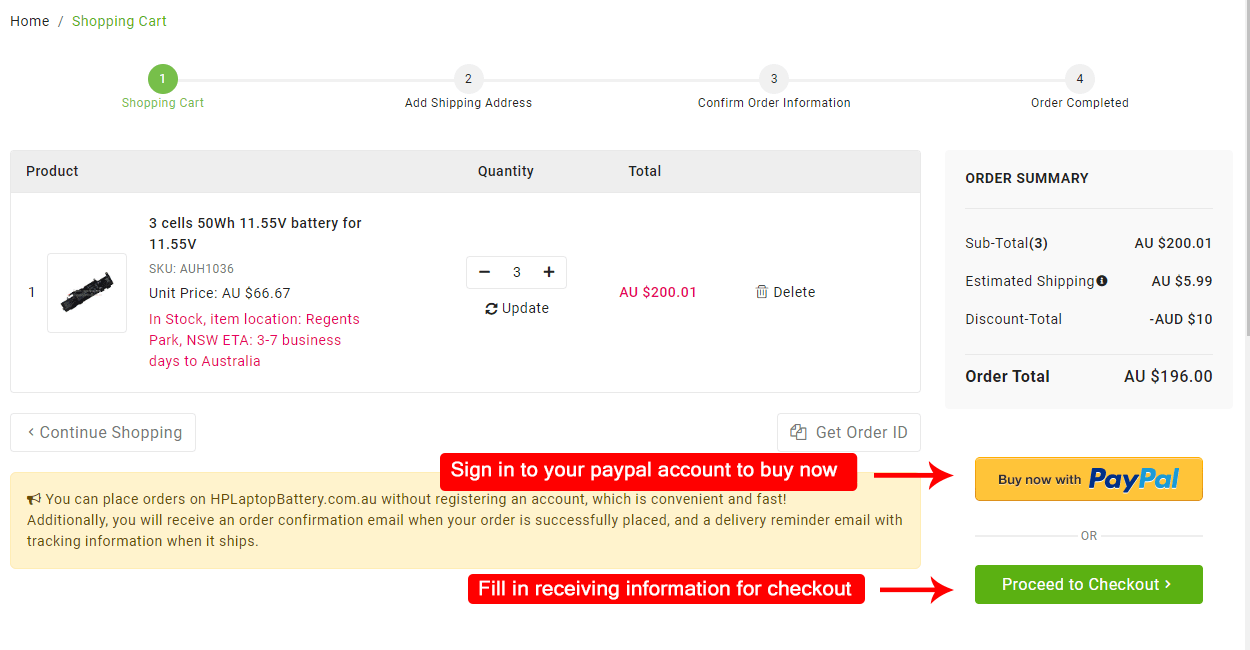This screenshot has height=650, width=1250.
Task: Click the Delete trash icon
Action: (762, 292)
